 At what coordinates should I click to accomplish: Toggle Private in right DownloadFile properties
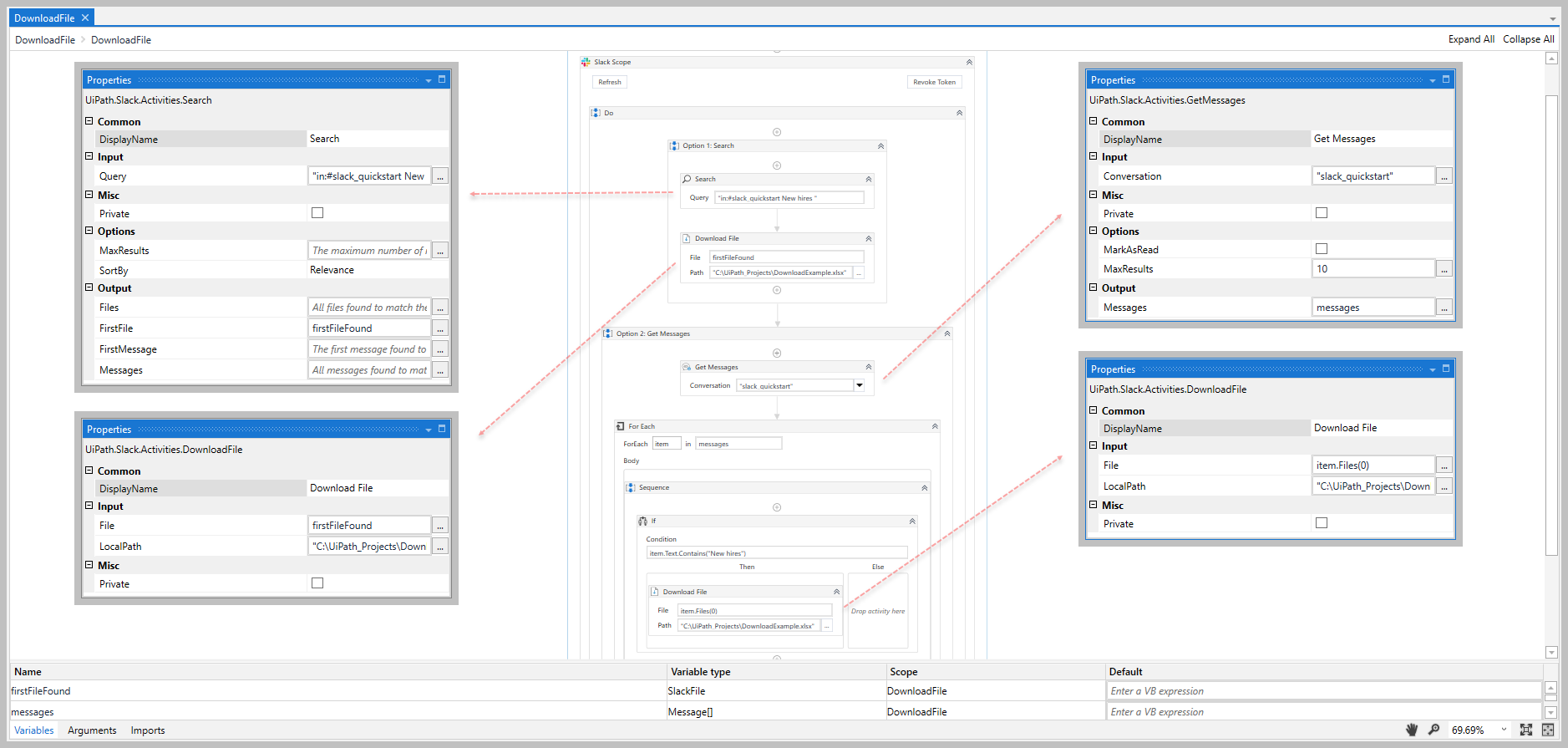[x=1322, y=523]
